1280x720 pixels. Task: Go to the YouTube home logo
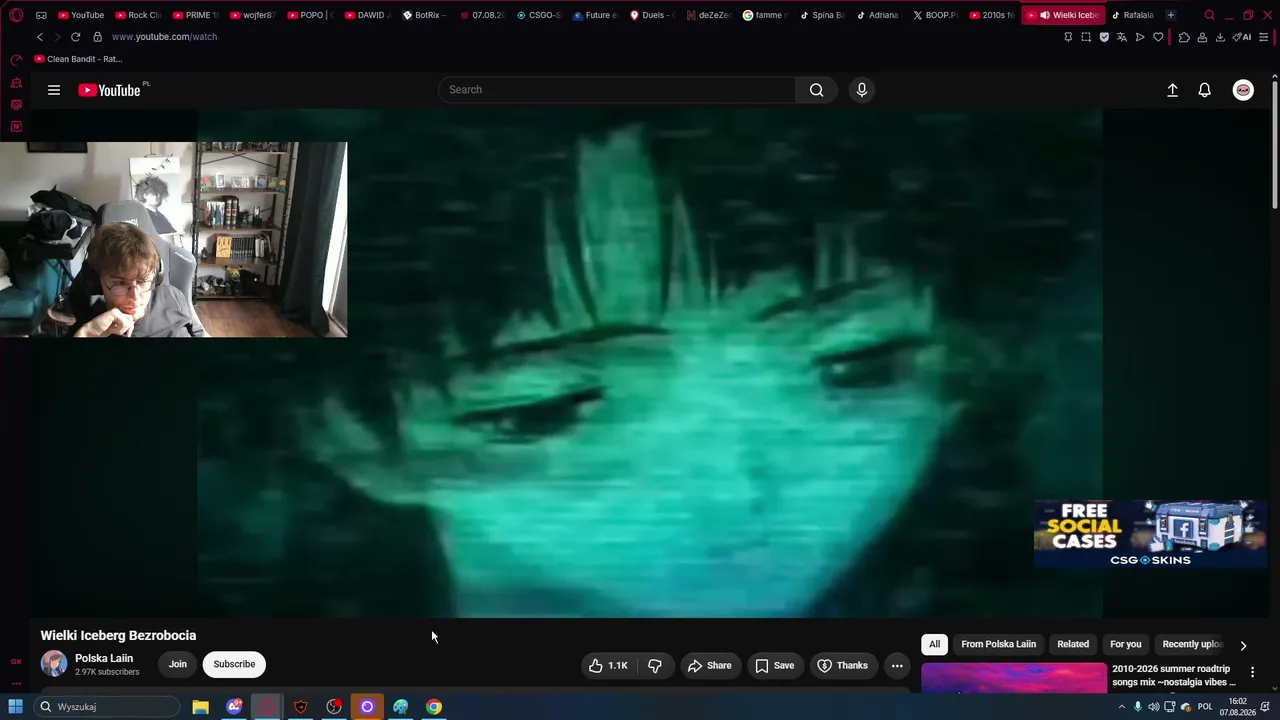point(110,90)
